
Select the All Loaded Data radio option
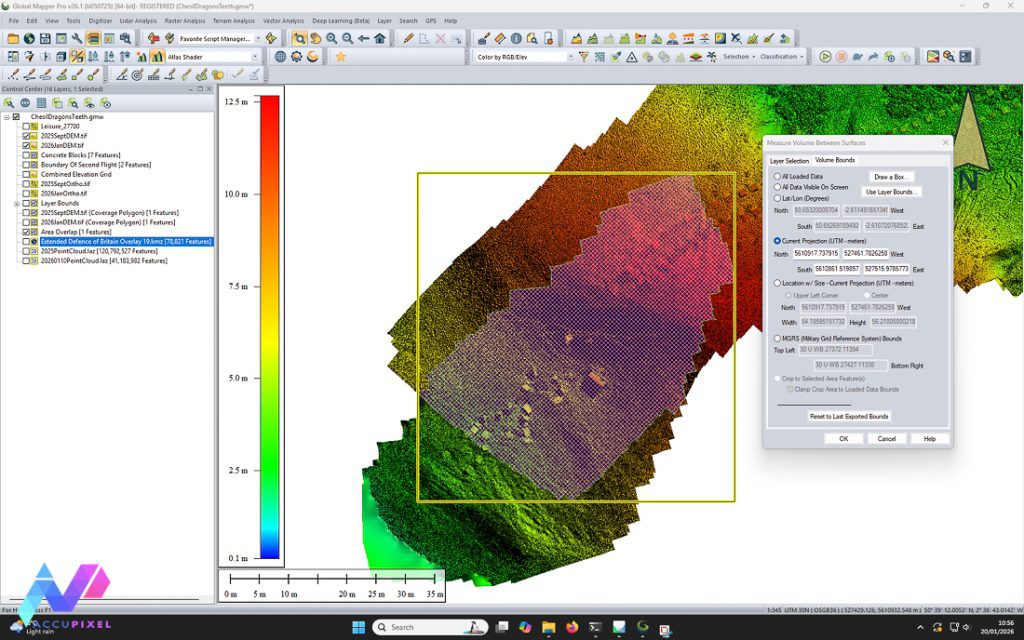[x=778, y=176]
